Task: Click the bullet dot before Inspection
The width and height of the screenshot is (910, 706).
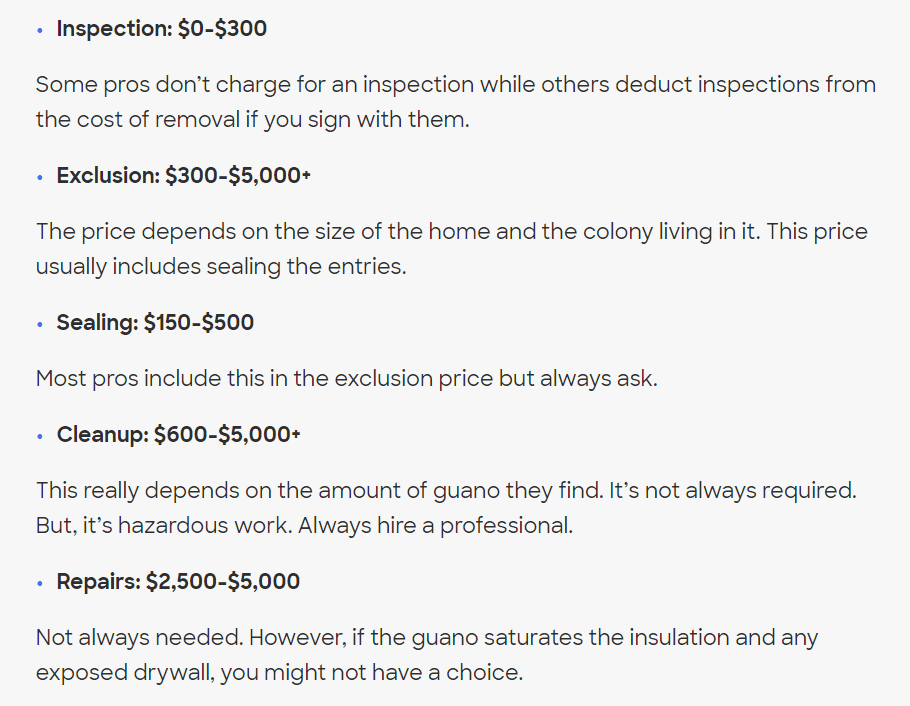Action: (x=40, y=30)
